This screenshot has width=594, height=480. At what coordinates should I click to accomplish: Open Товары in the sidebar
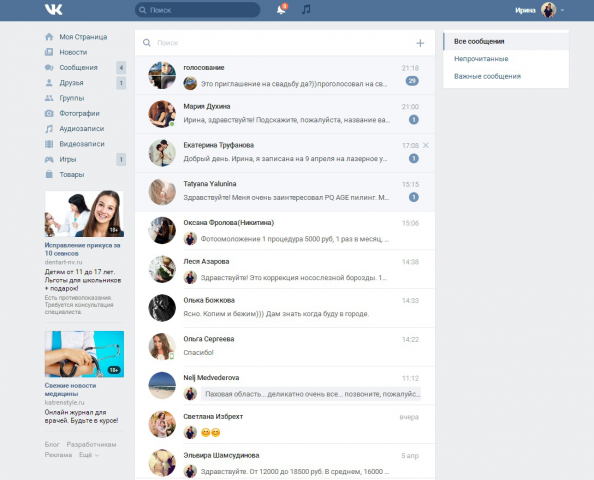72,175
